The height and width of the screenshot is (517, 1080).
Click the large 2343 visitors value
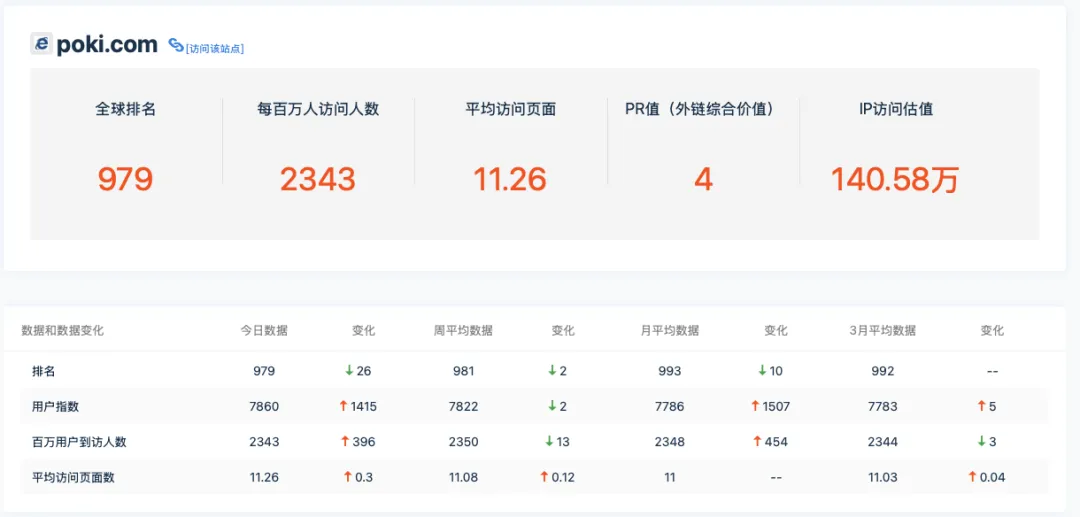pyautogui.click(x=318, y=180)
